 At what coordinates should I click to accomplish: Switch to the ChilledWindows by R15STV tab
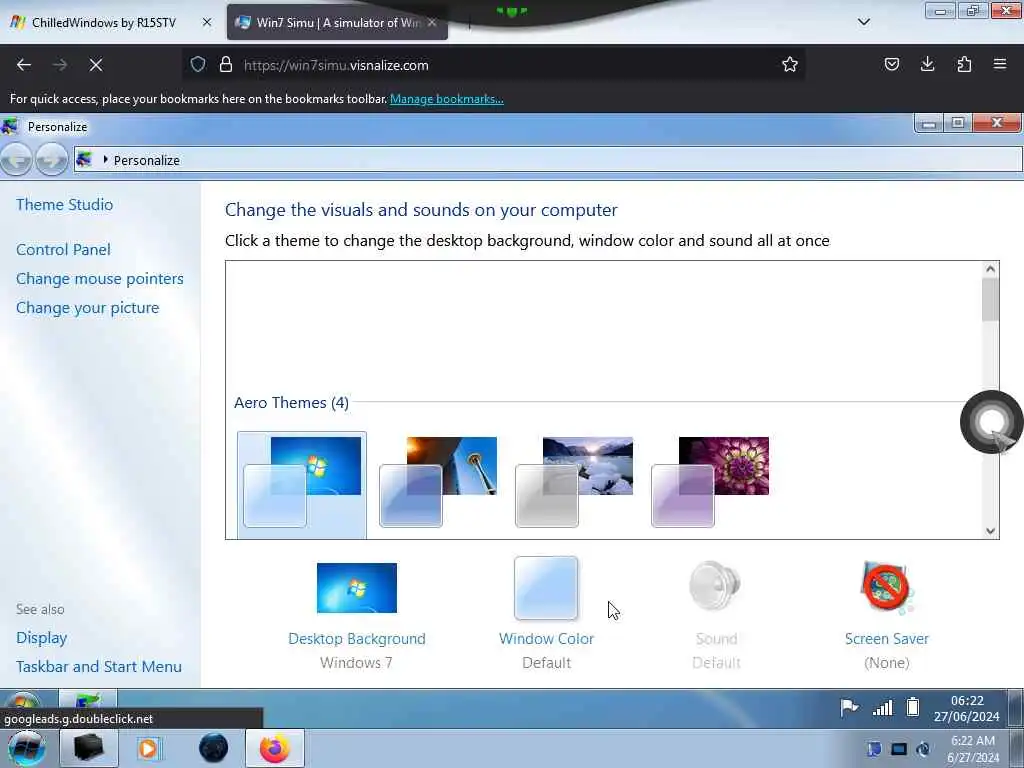pyautogui.click(x=111, y=22)
